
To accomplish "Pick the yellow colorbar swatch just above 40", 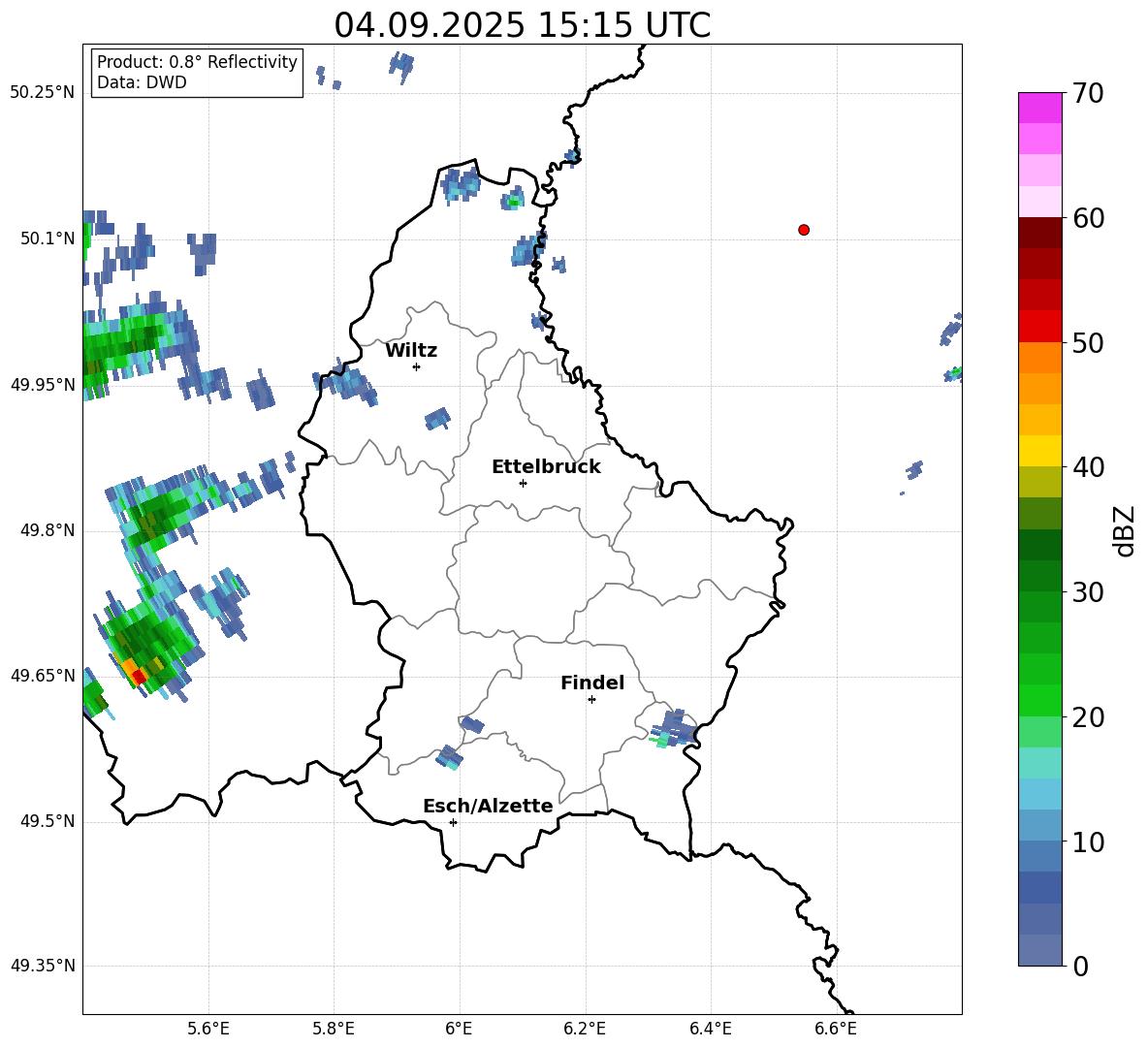I will click(1039, 451).
